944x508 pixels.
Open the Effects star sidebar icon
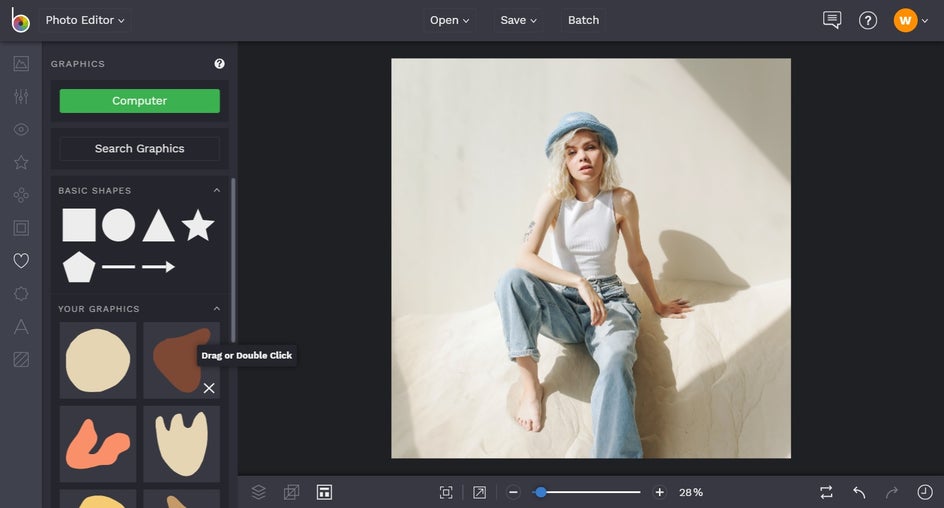21,162
